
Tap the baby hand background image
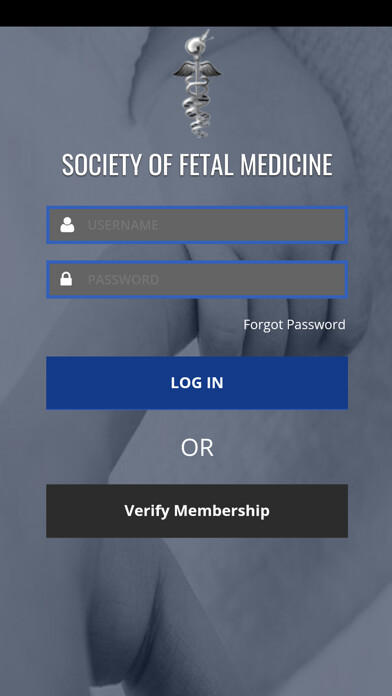(x=196, y=613)
